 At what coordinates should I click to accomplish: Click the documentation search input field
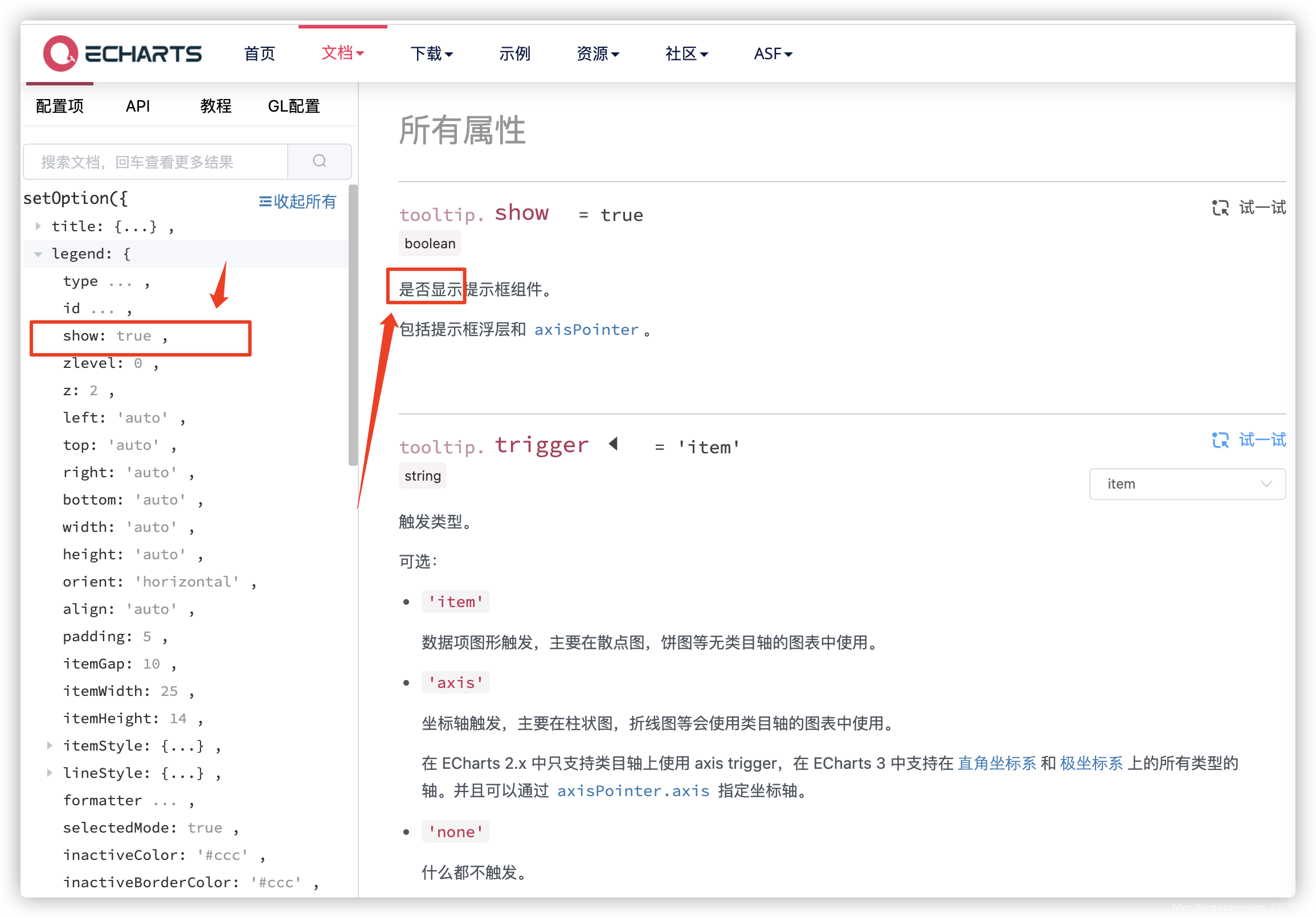[156, 162]
